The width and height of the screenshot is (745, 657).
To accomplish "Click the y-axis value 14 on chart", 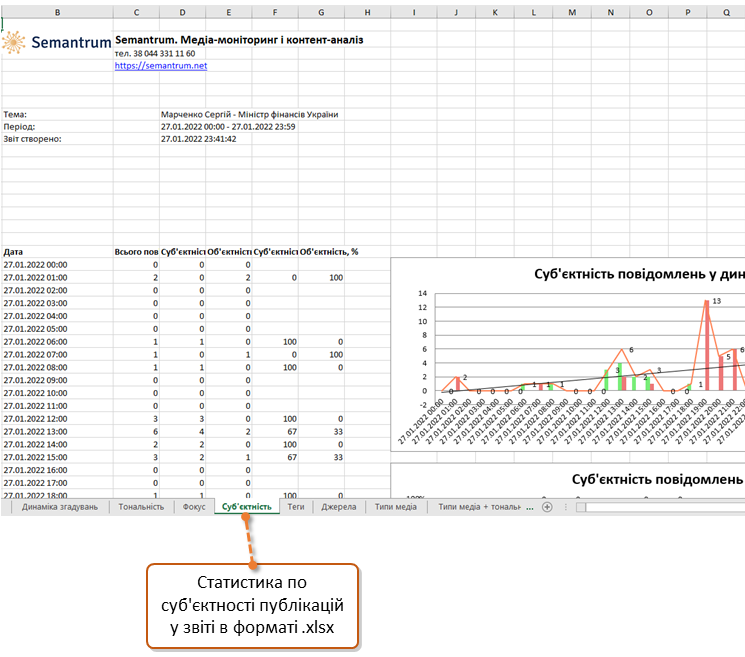I will 422,293.
